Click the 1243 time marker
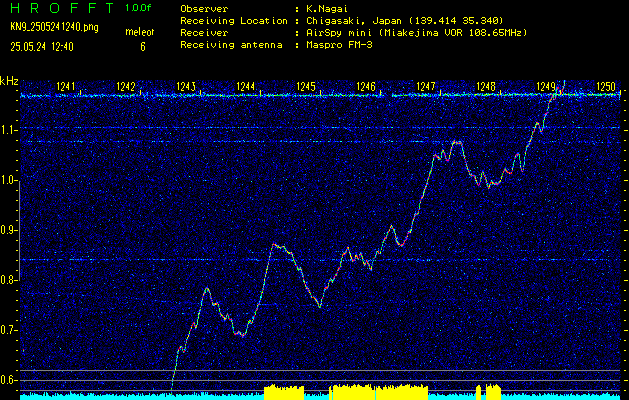 click(186, 86)
